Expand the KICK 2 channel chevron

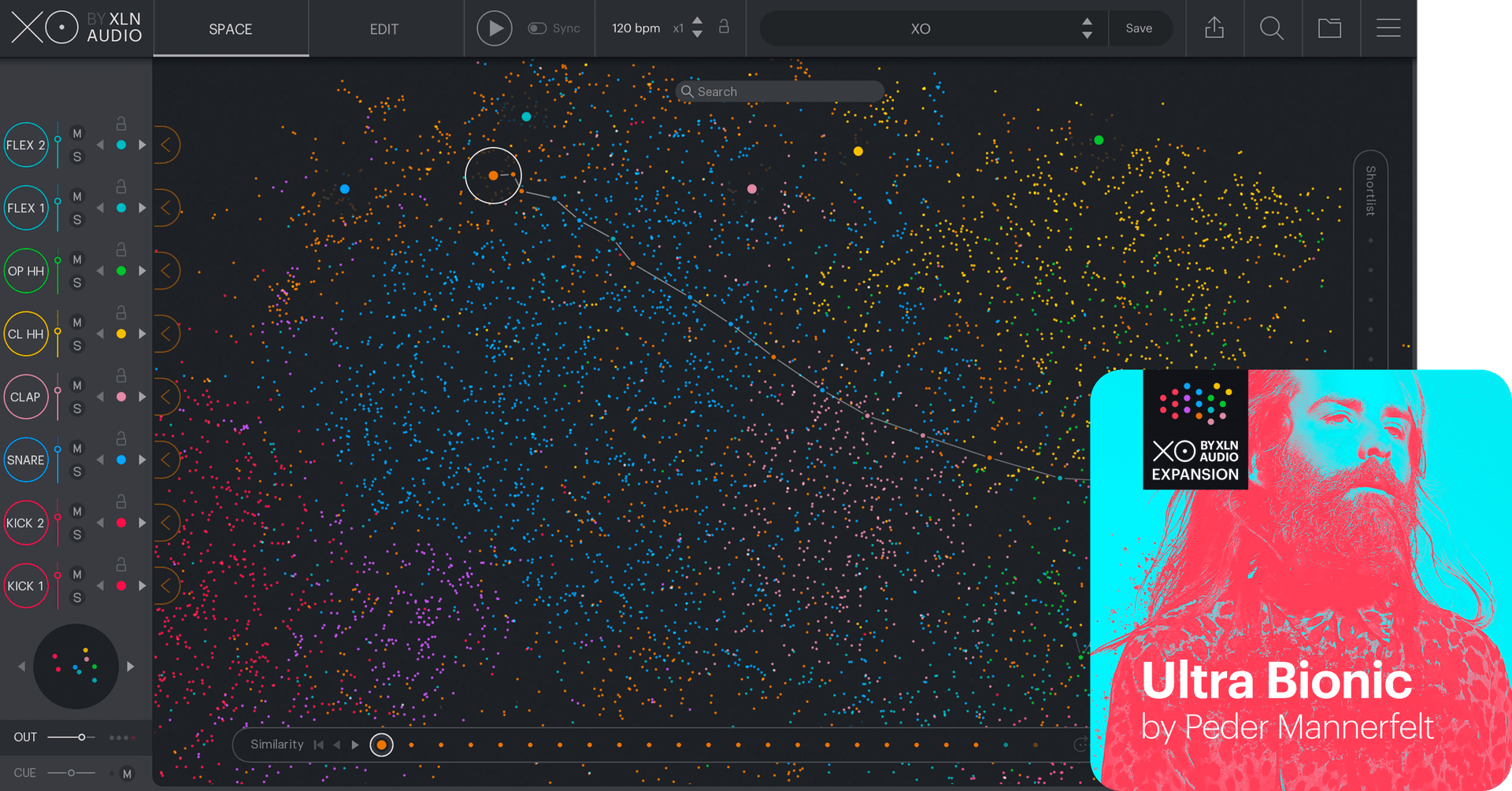[x=166, y=523]
